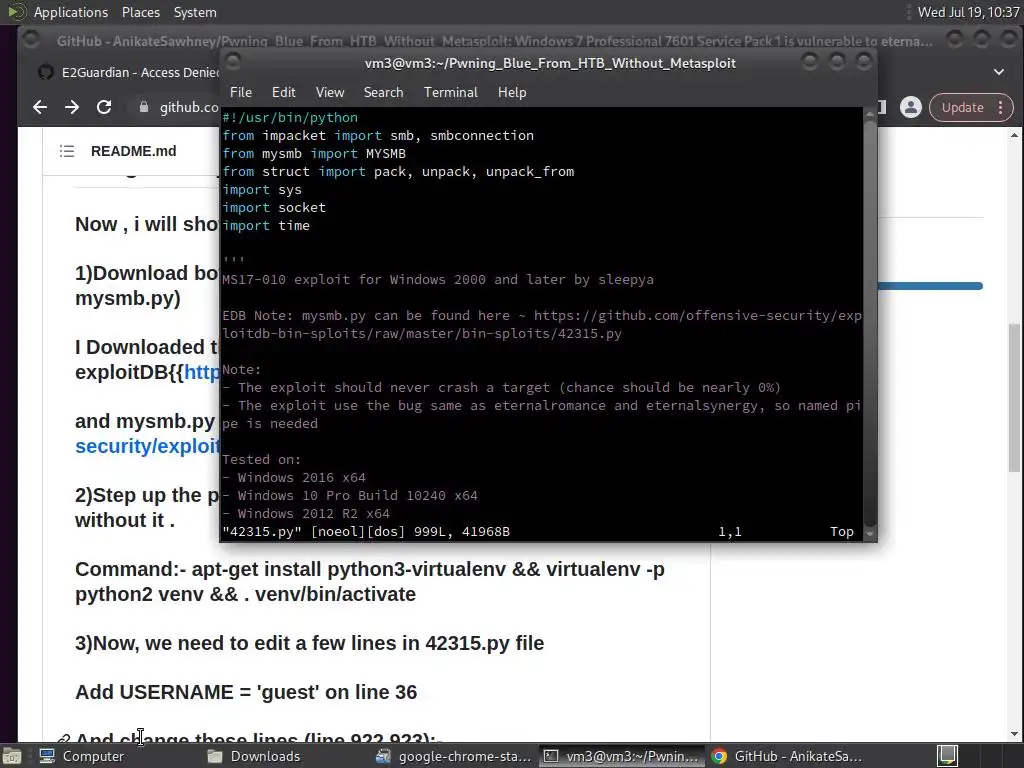Open the terminal Search menu
This screenshot has width=1024, height=768.
(383, 92)
